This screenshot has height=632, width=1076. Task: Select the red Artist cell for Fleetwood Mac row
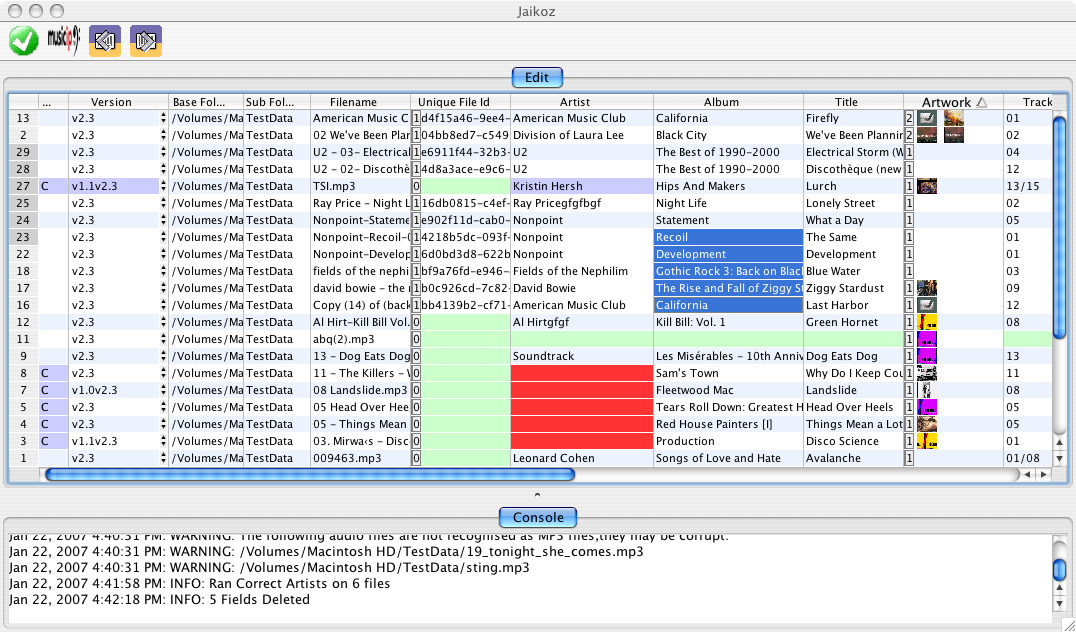(x=581, y=390)
